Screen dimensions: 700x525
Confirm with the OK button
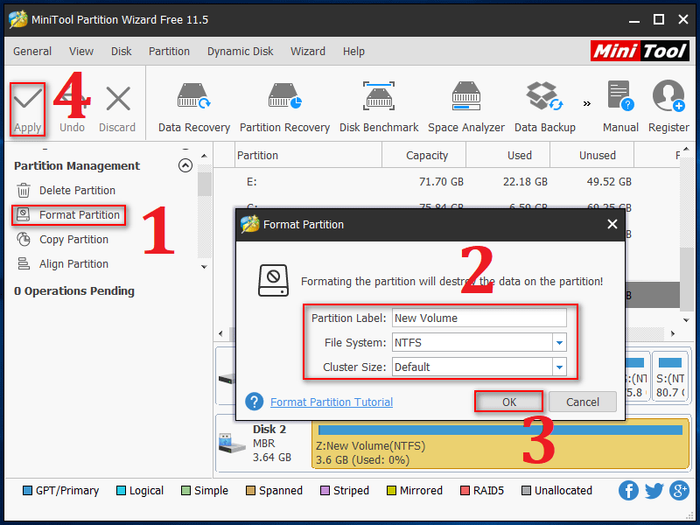(x=509, y=402)
